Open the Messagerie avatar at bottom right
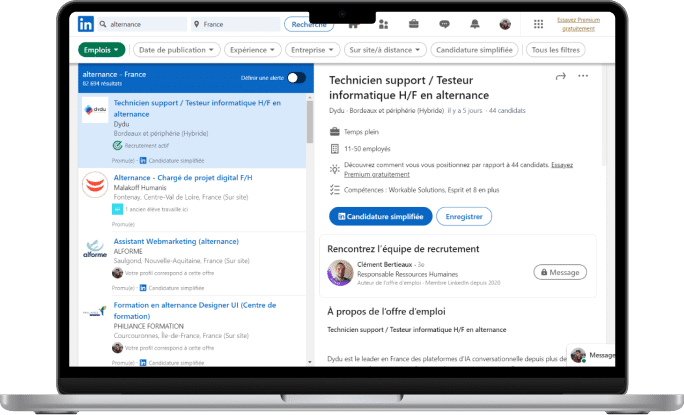Screen dimensions: 684x415 click(578, 355)
